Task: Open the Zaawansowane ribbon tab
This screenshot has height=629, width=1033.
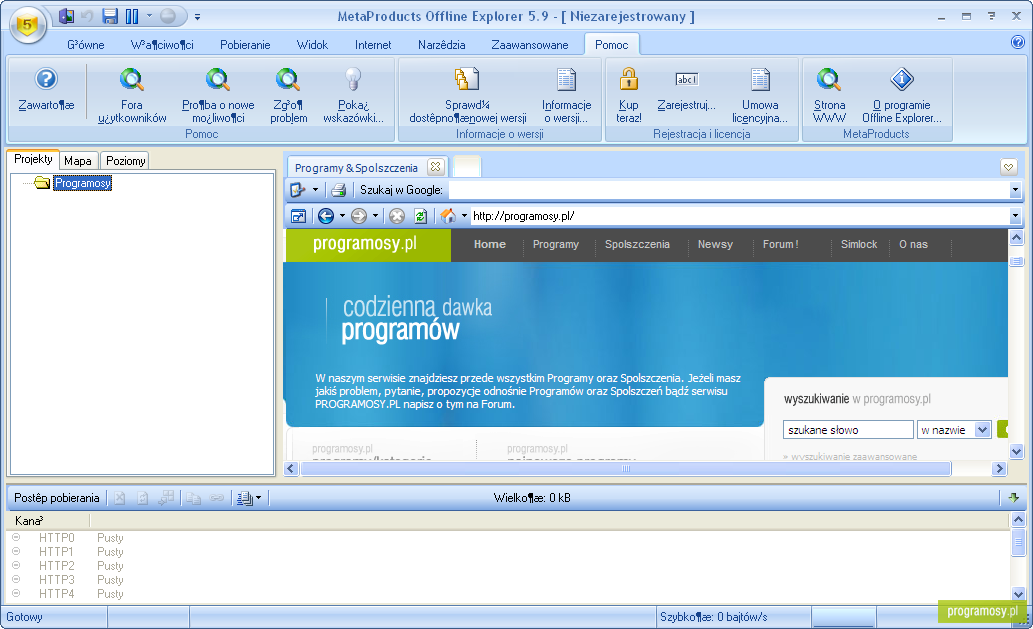Action: 530,45
